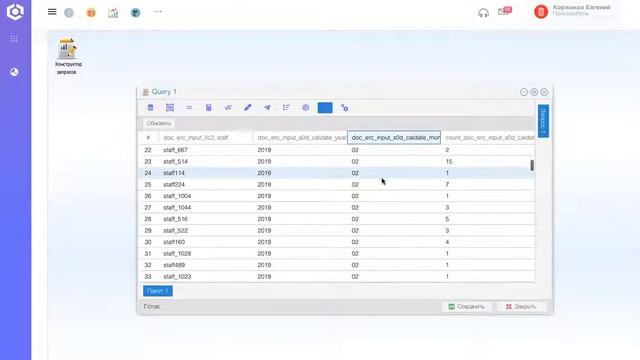Click the Query 1 window title

click(164, 92)
